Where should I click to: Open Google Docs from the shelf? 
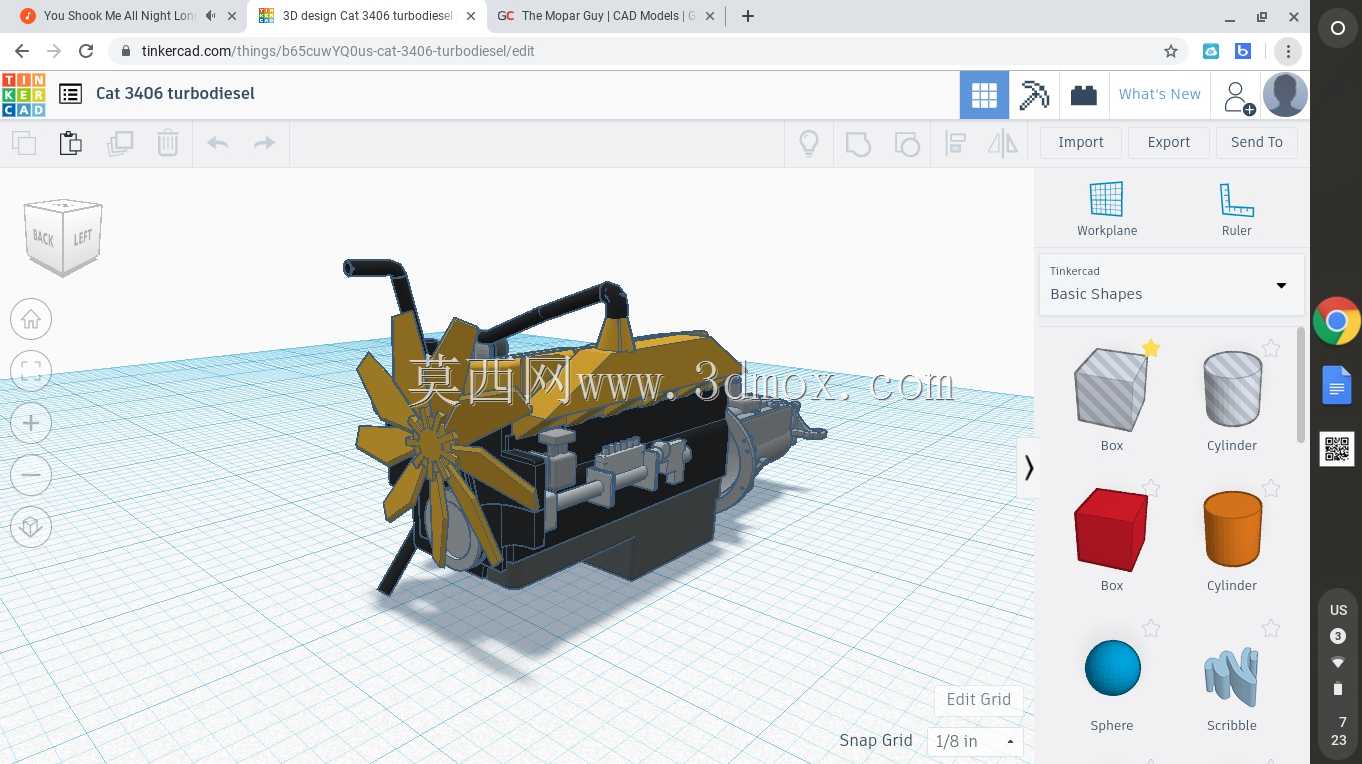pos(1337,385)
